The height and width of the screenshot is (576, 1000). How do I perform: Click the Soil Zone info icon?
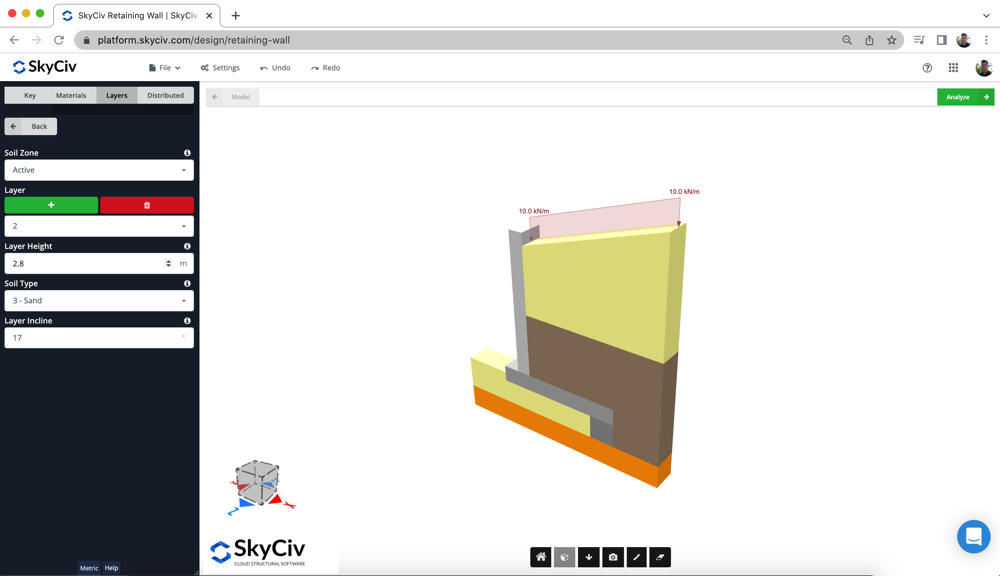tap(188, 152)
